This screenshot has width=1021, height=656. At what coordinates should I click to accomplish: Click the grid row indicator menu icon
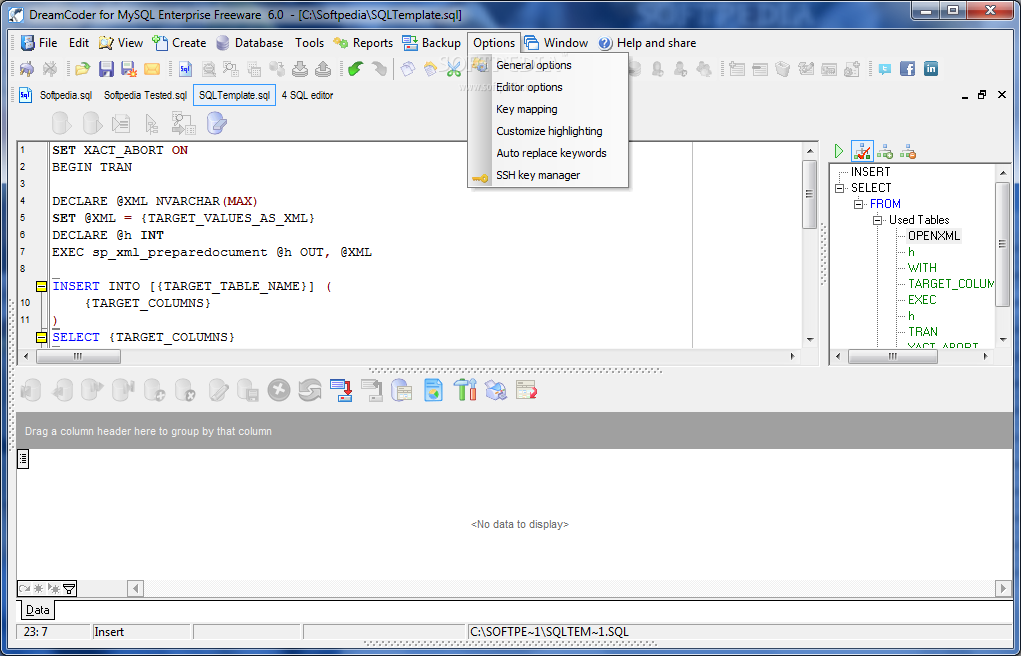point(23,459)
